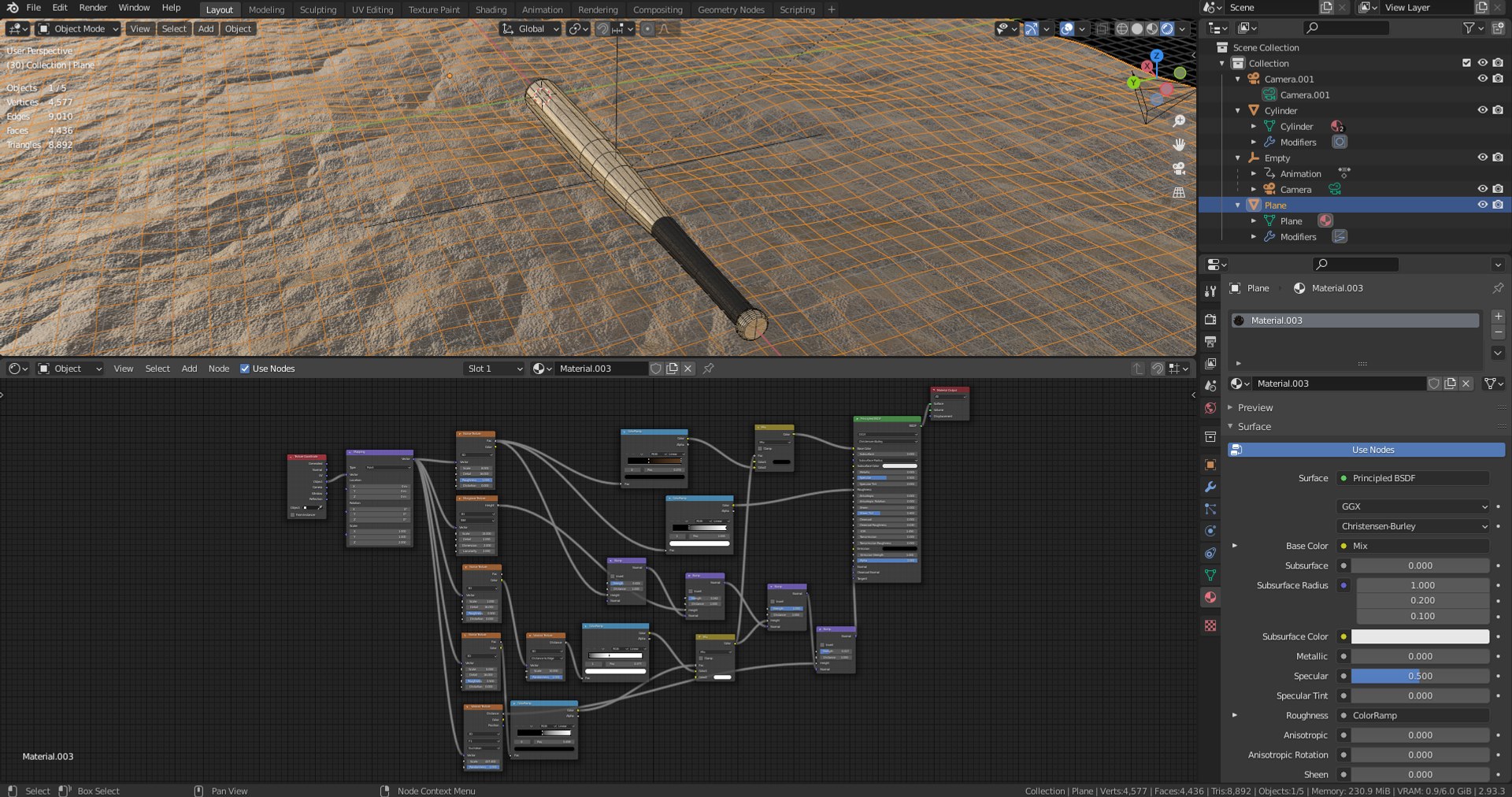This screenshot has width=1512, height=797.
Task: Open the Object Constraints properties tab
Action: point(1210,553)
